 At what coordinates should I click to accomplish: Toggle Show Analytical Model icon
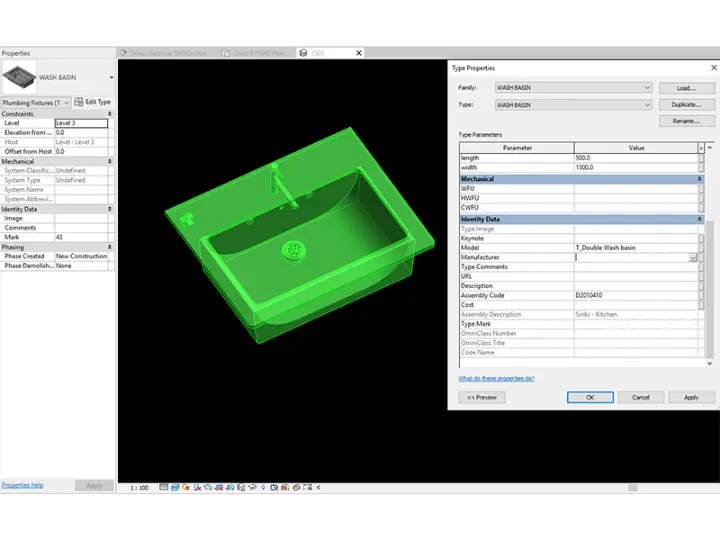[285, 487]
